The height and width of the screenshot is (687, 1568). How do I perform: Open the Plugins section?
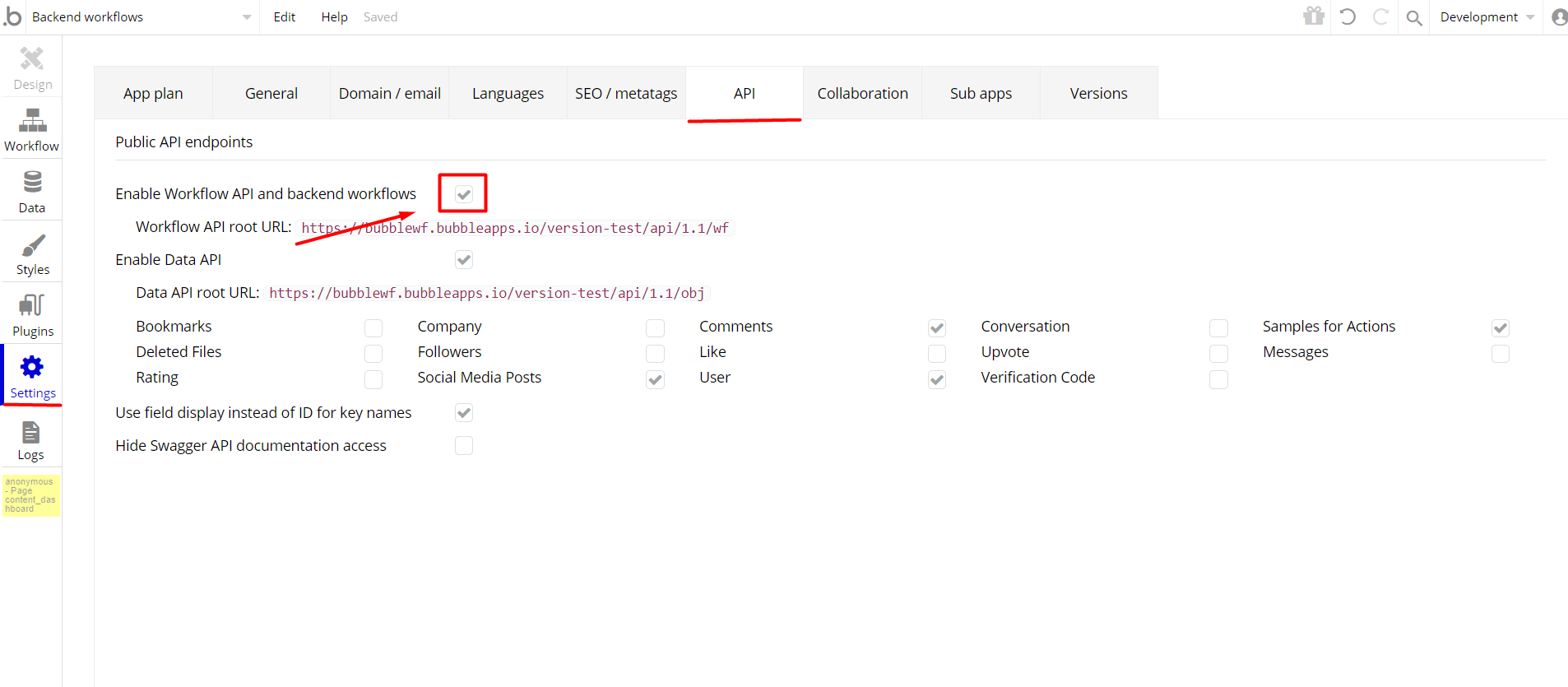coord(32,315)
